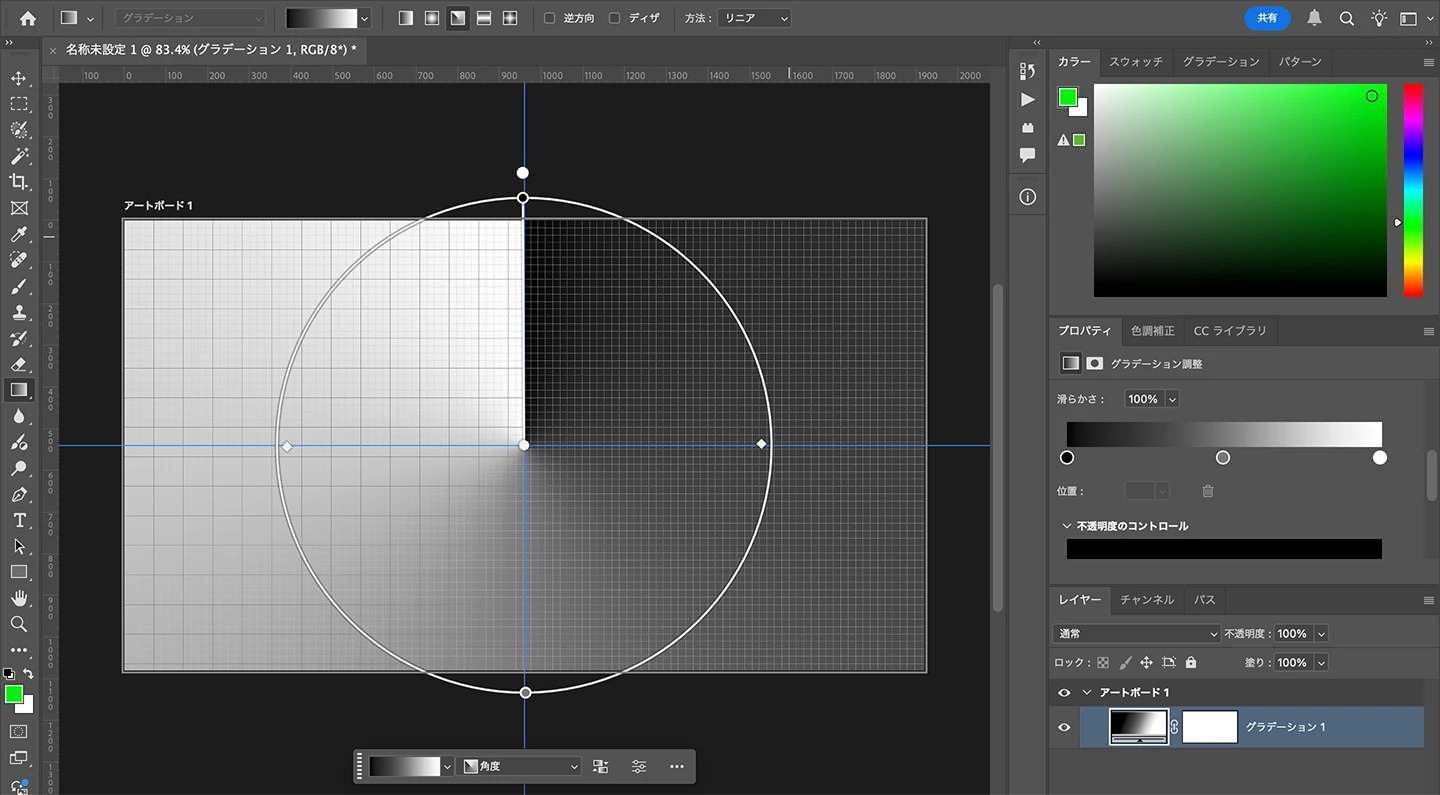The height and width of the screenshot is (795, 1440).
Task: Select the Path Selection tool
Action: (19, 546)
